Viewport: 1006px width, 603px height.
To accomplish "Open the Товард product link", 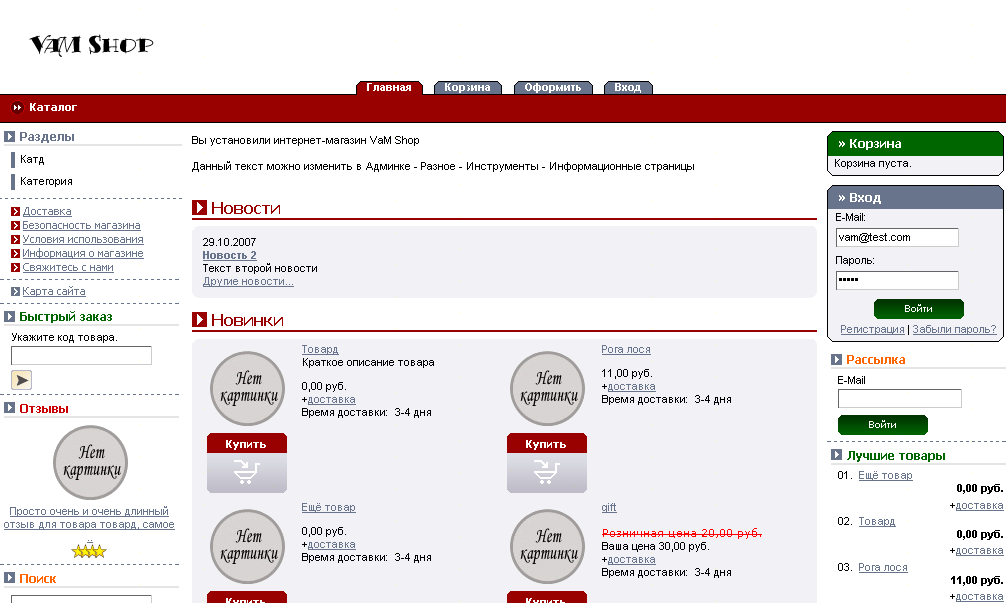I will point(320,350).
